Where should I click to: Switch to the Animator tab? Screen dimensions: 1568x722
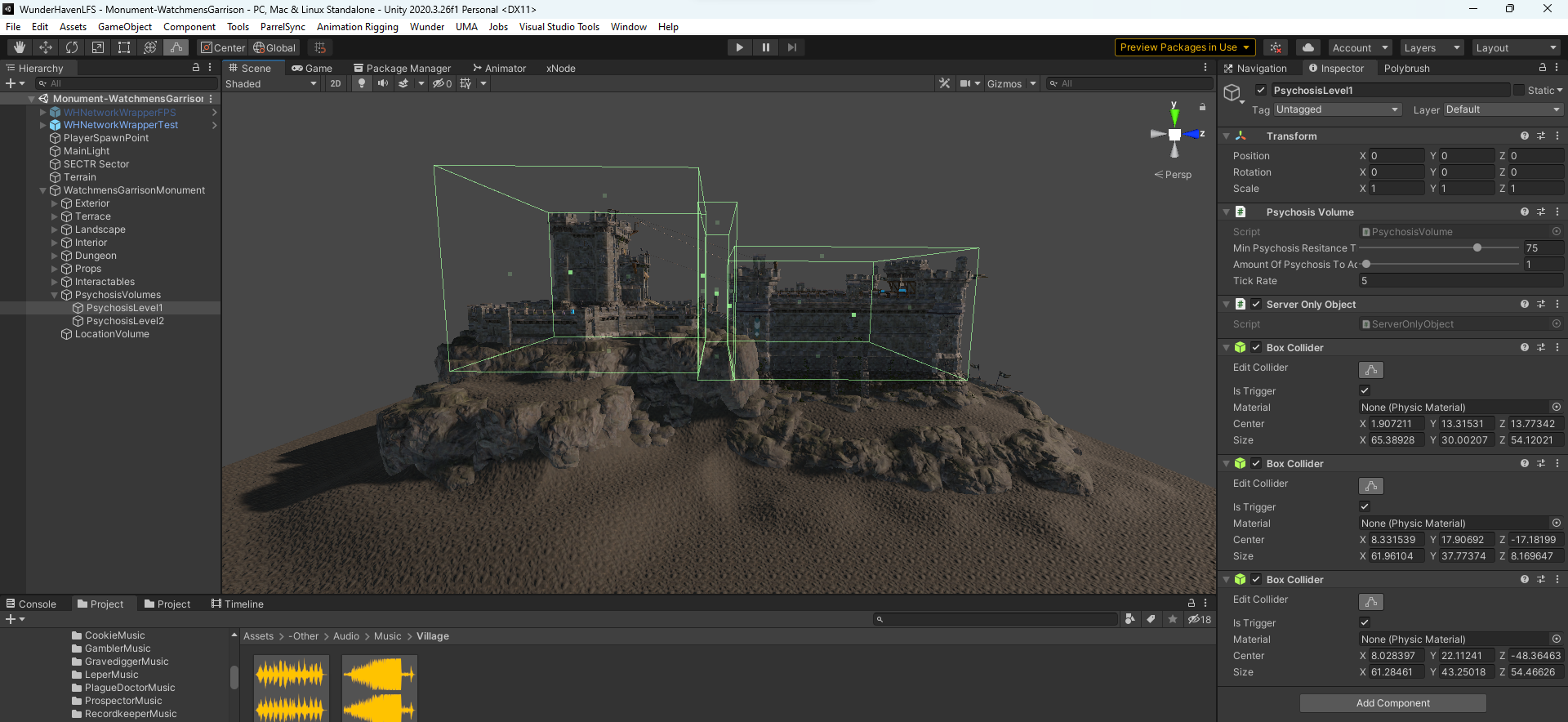coord(499,69)
